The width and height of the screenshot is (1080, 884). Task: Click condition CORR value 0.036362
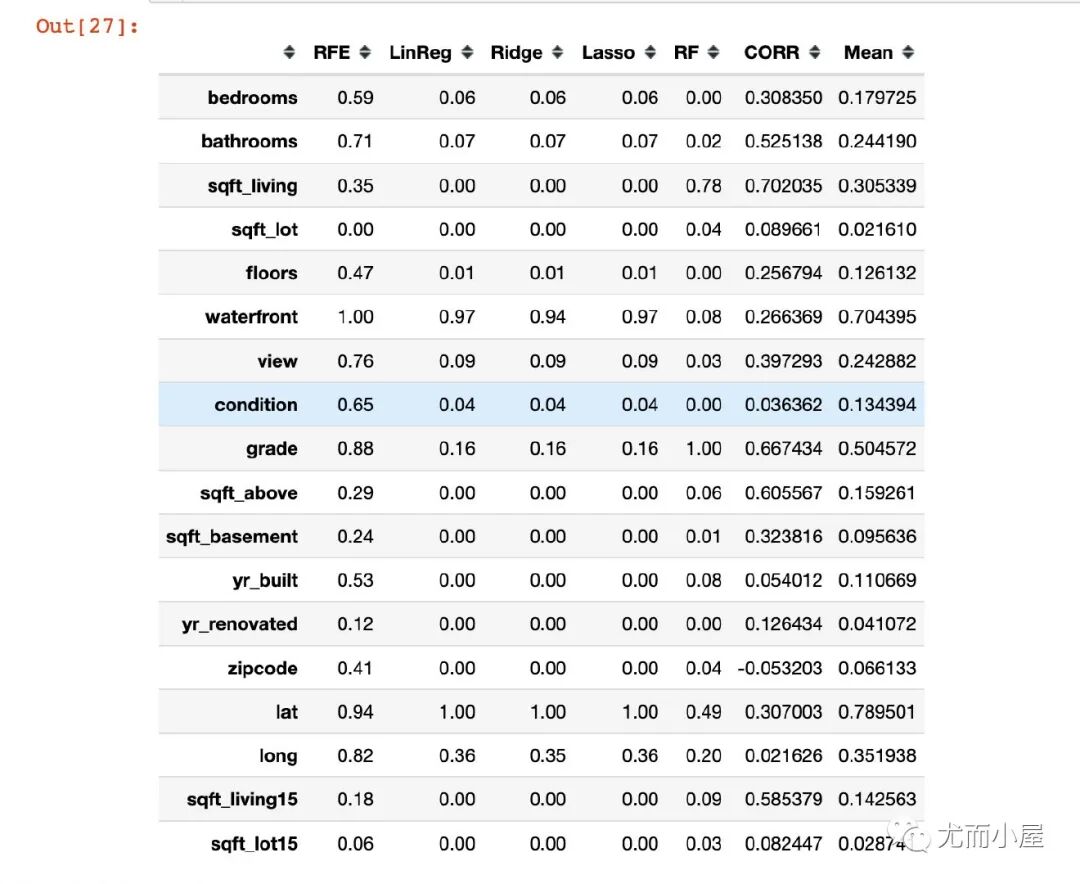(783, 404)
